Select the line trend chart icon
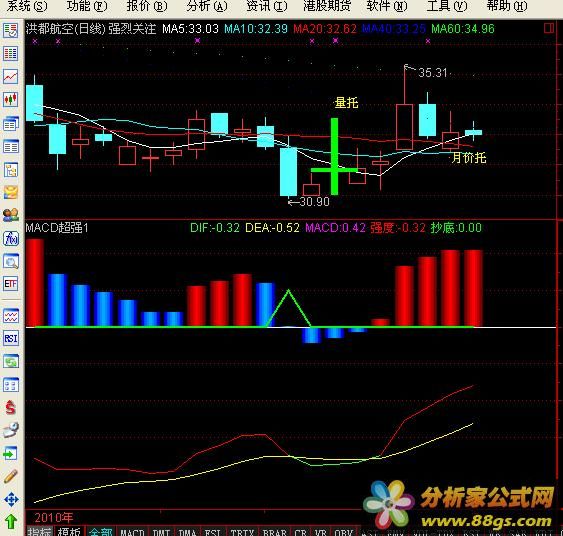This screenshot has width=563, height=536. pyautogui.click(x=11, y=76)
